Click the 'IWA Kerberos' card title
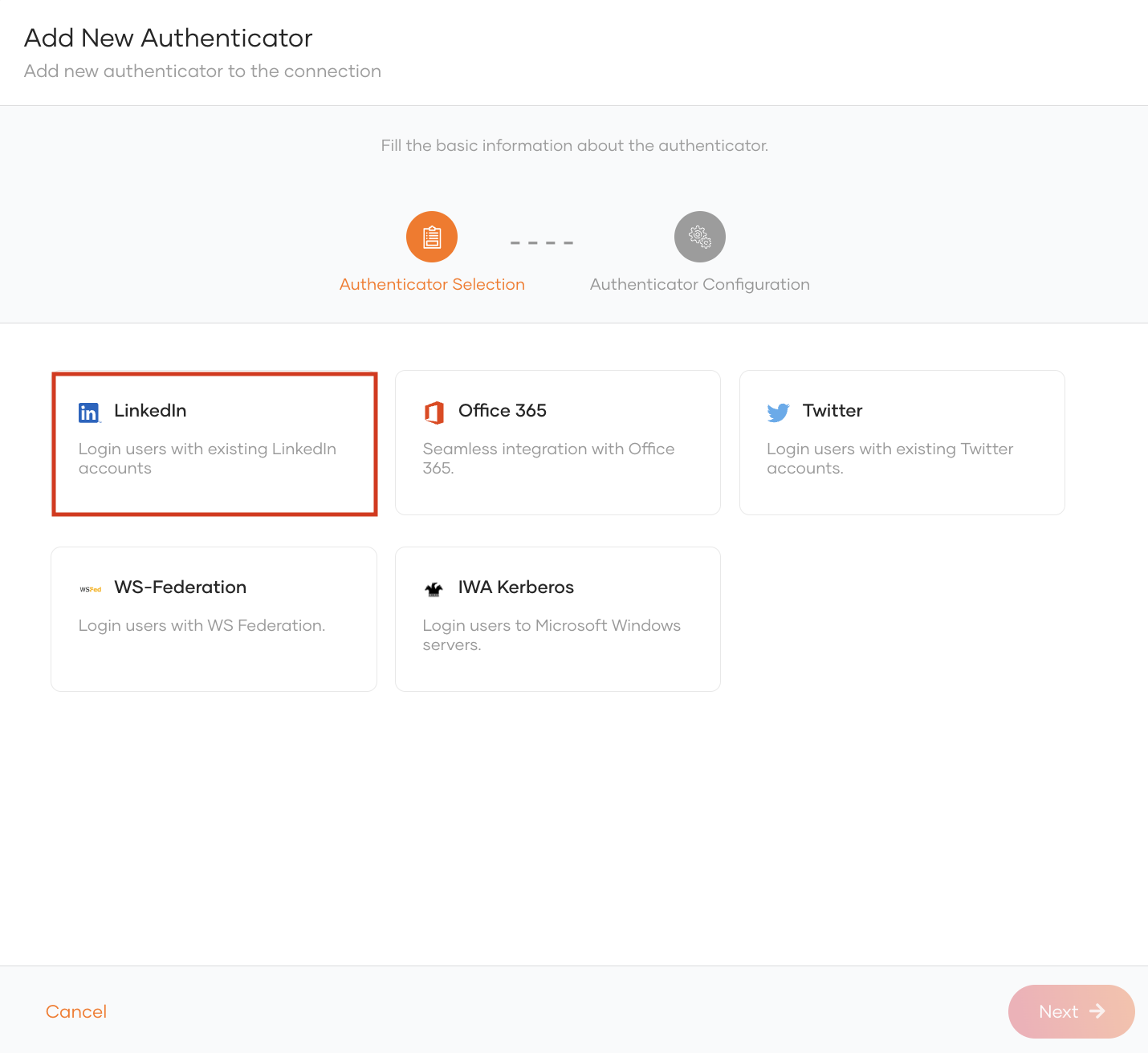This screenshot has height=1053, width=1148. coord(516,587)
